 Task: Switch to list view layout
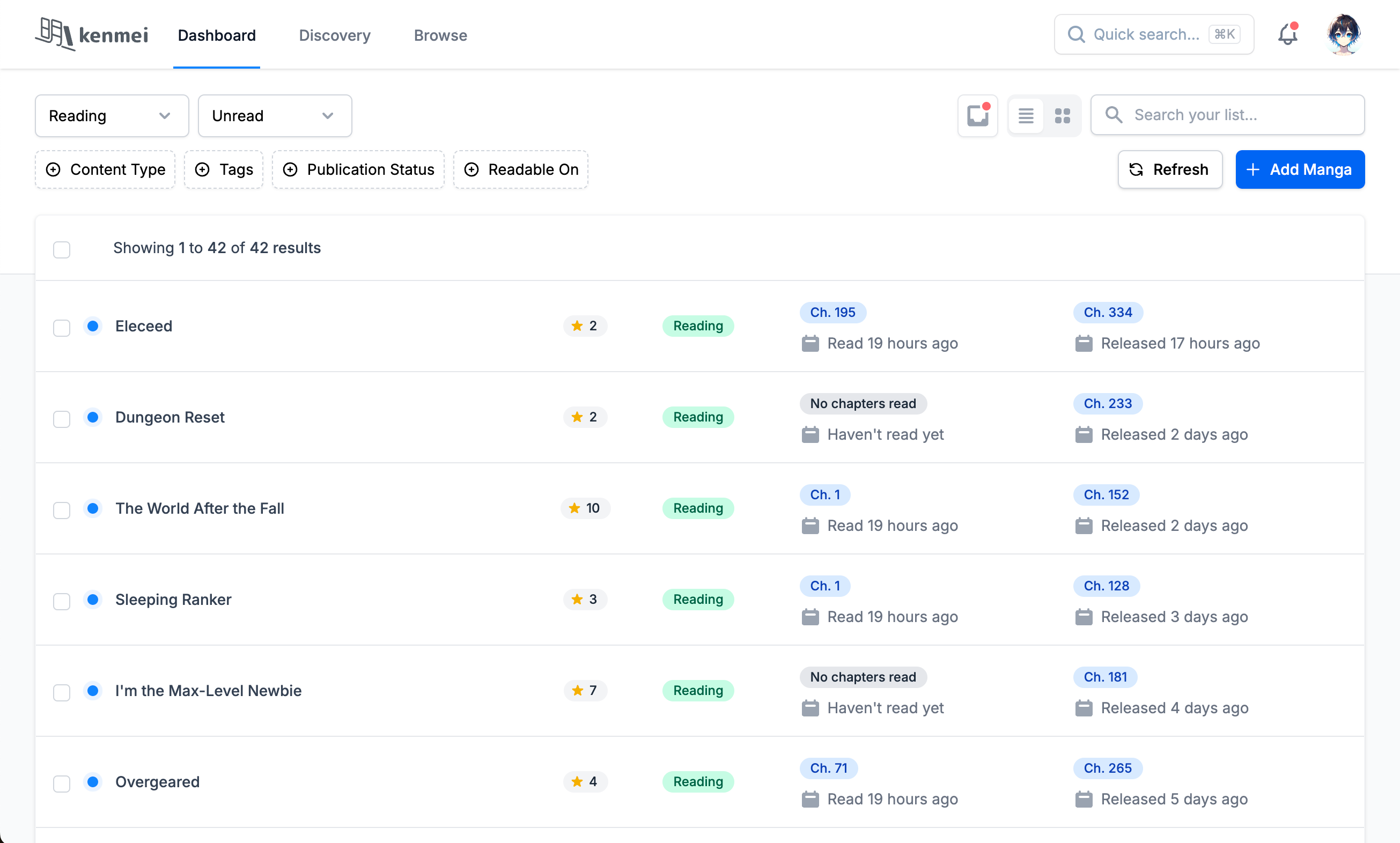coord(1026,116)
